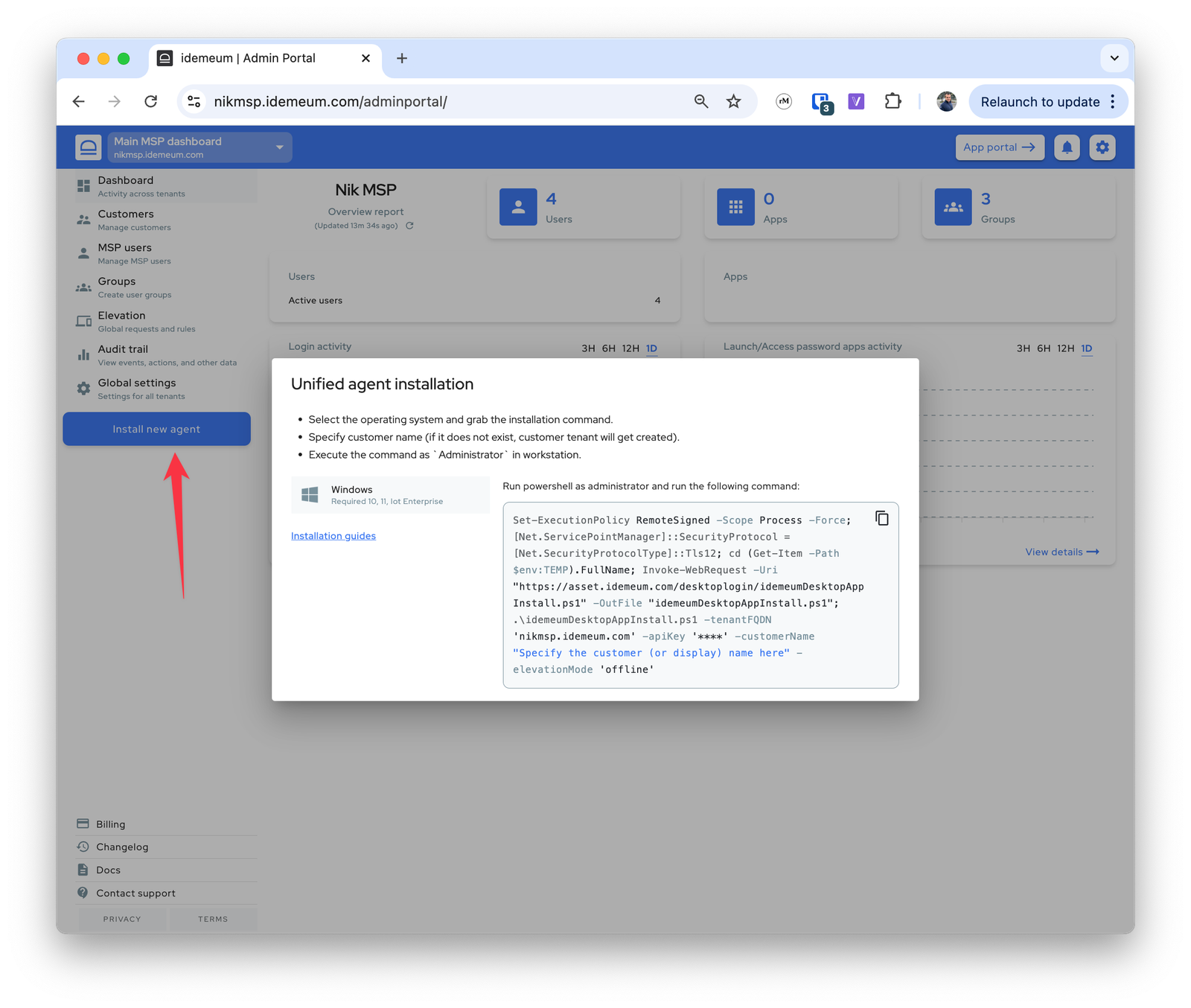The image size is (1191, 1008).
Task: Select 12H in Login activity
Action: [x=630, y=348]
